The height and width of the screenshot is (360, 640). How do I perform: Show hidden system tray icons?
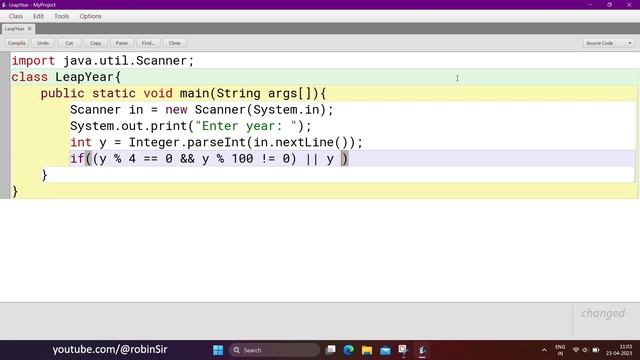click(544, 350)
